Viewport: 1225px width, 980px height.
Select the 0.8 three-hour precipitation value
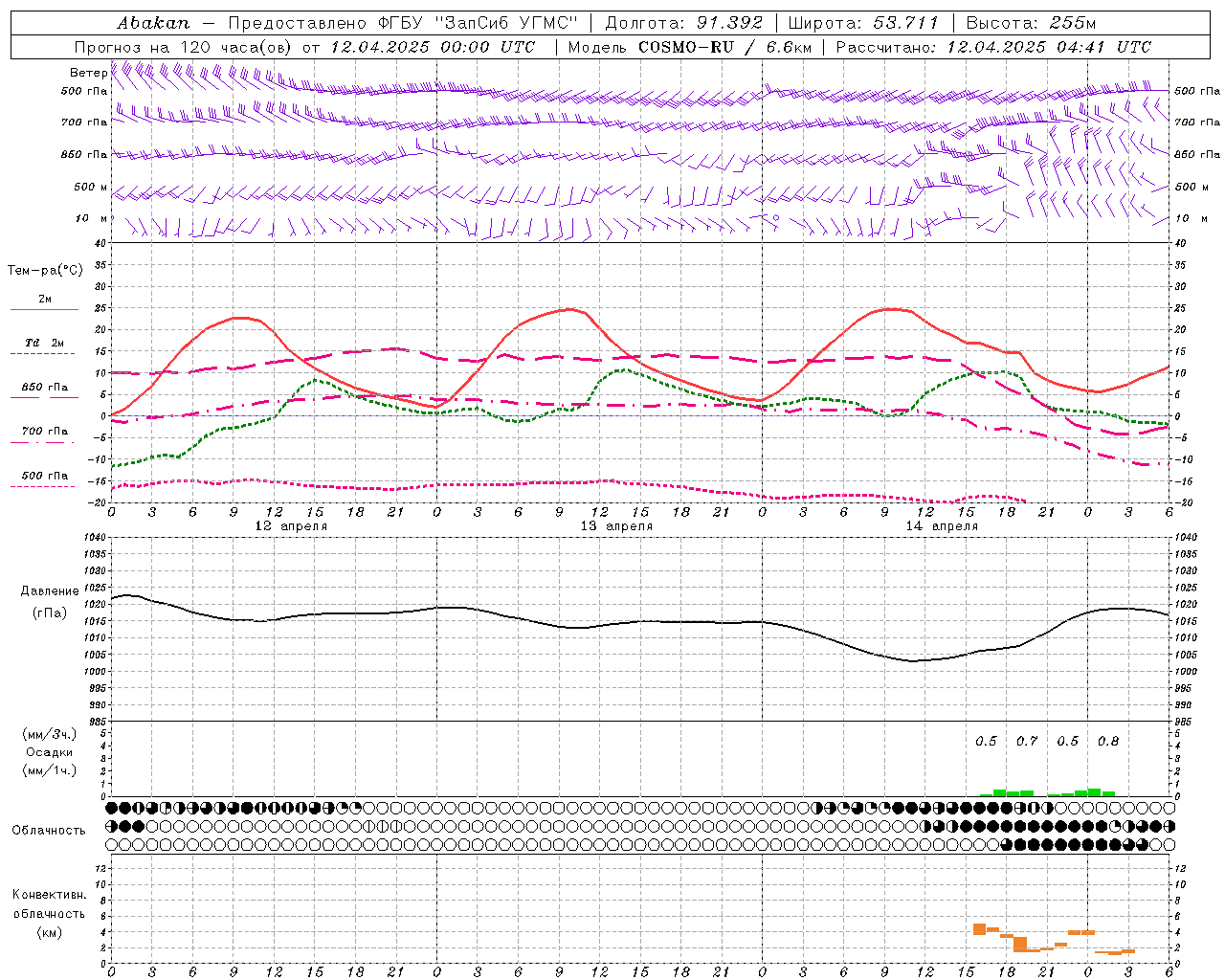[1108, 742]
